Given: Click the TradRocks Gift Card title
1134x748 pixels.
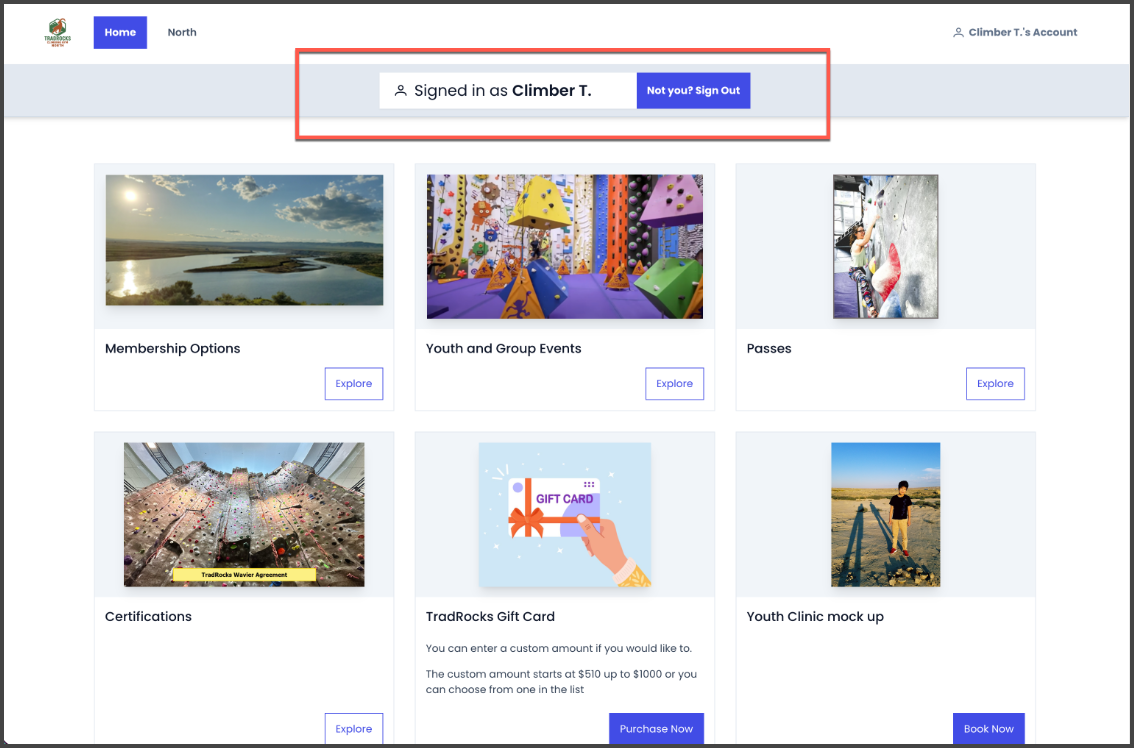Looking at the screenshot, I should (490, 616).
